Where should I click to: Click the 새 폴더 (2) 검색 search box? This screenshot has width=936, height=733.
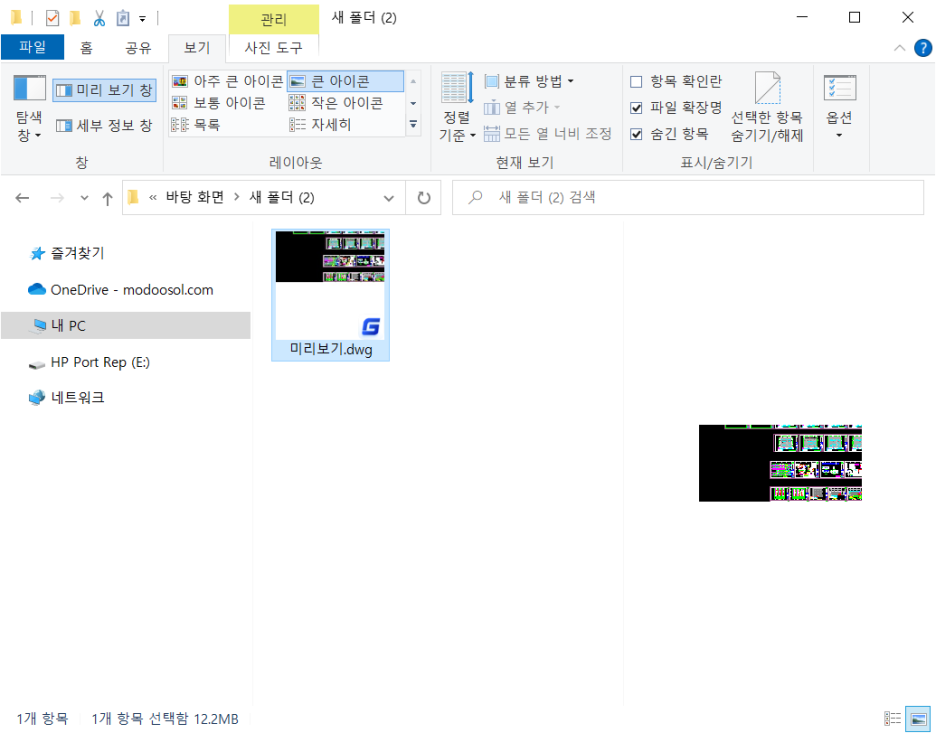click(x=688, y=198)
